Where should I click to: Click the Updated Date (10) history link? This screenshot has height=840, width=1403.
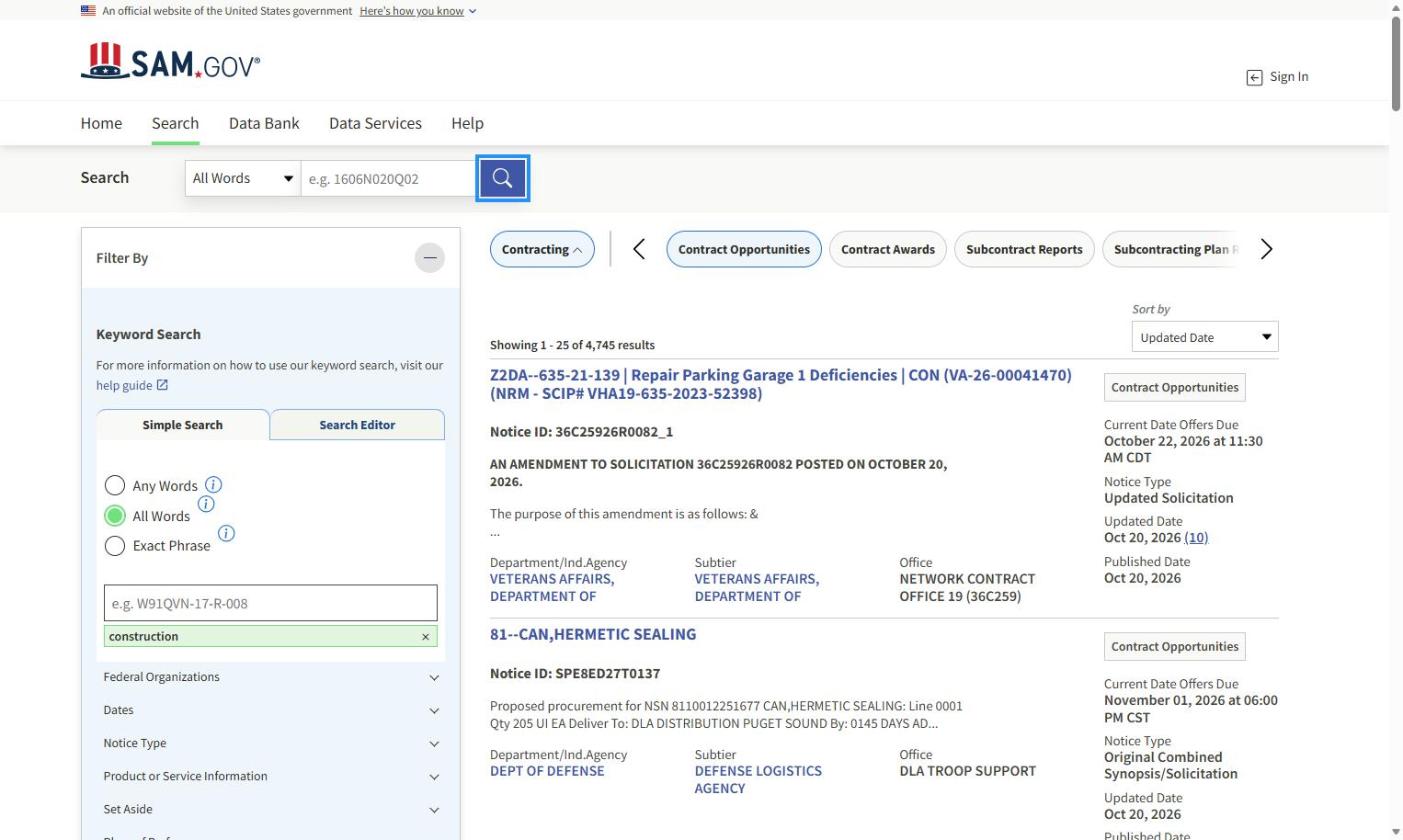click(1196, 537)
